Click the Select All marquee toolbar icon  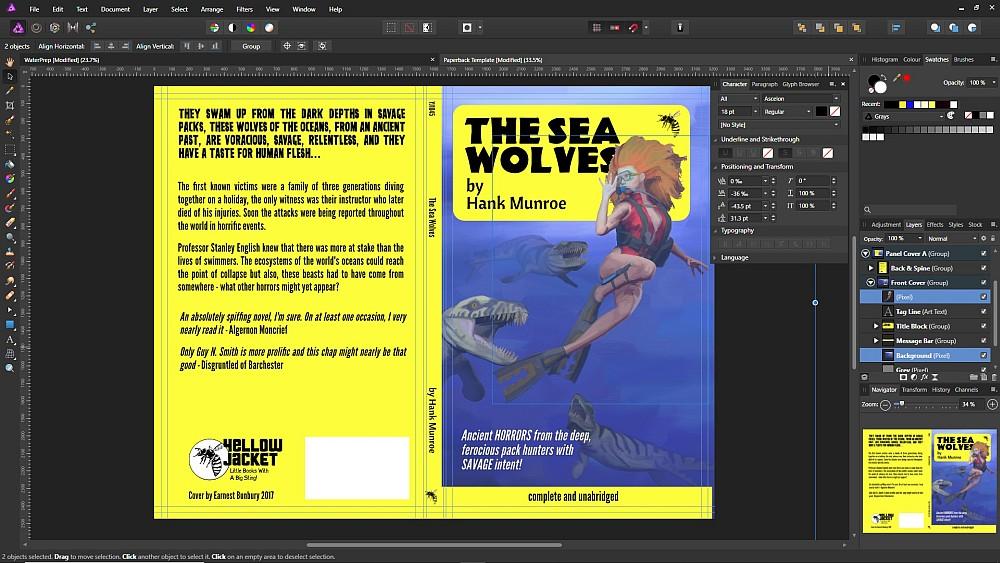[391, 27]
